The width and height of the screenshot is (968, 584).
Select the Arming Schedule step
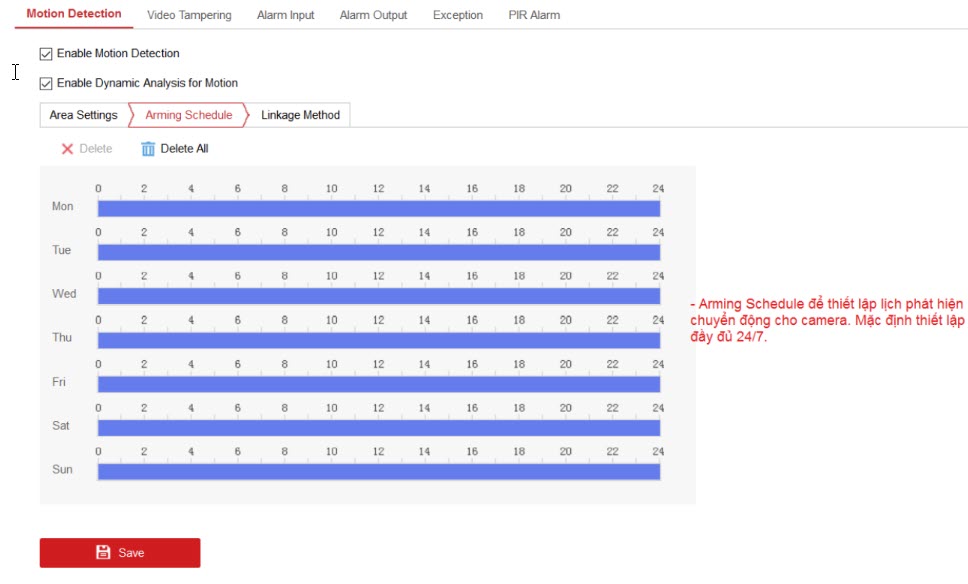point(188,115)
